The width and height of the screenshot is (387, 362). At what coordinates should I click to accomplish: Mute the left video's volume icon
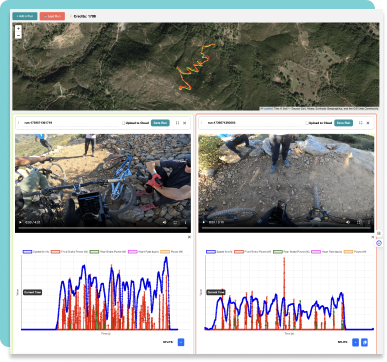pos(164,222)
